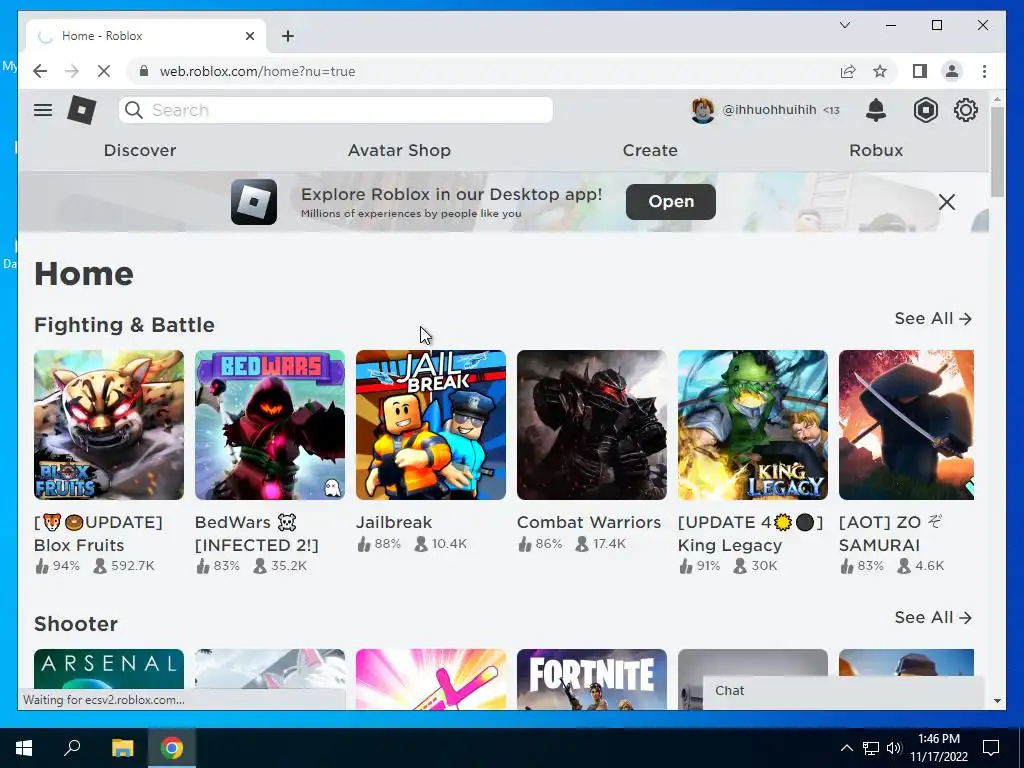Click the Roblox logo icon
This screenshot has height=768, width=1024.
tap(82, 110)
